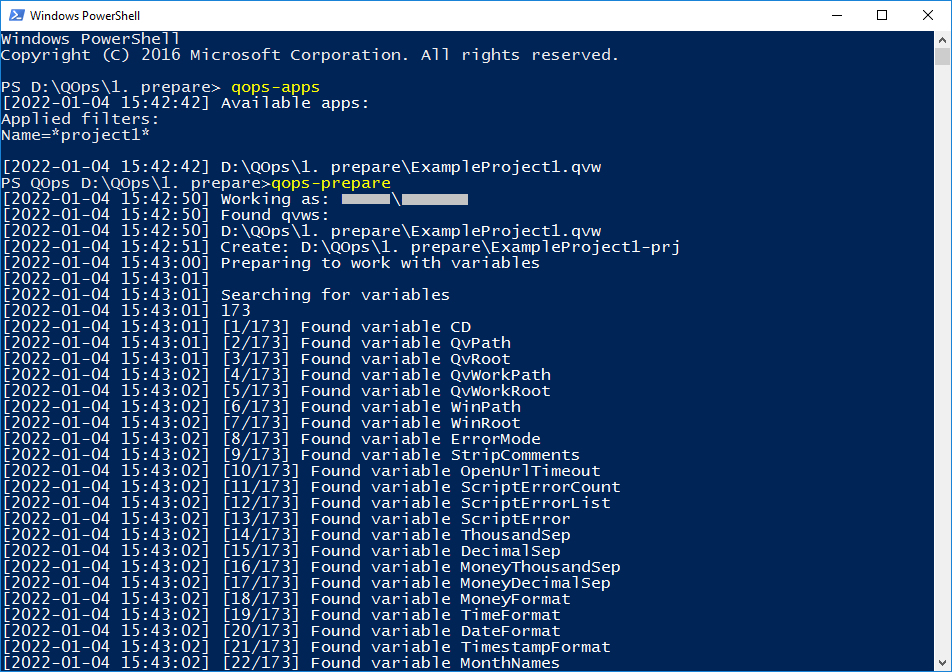The image size is (952, 672).
Task: Click 'Found variable MoneyFormat' line
Action: 287,599
